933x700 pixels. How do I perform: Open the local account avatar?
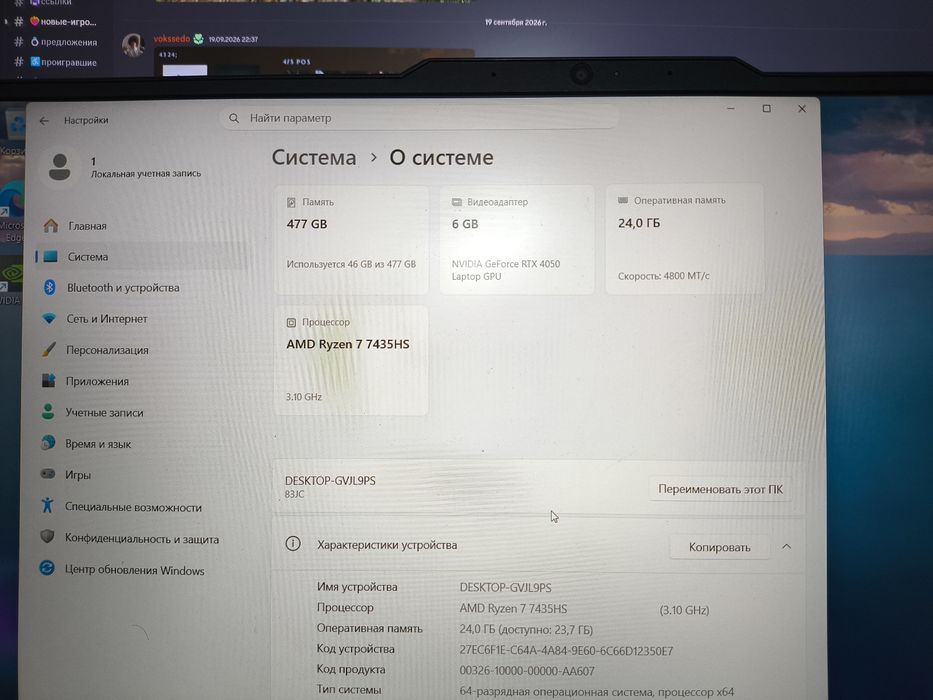click(x=60, y=166)
